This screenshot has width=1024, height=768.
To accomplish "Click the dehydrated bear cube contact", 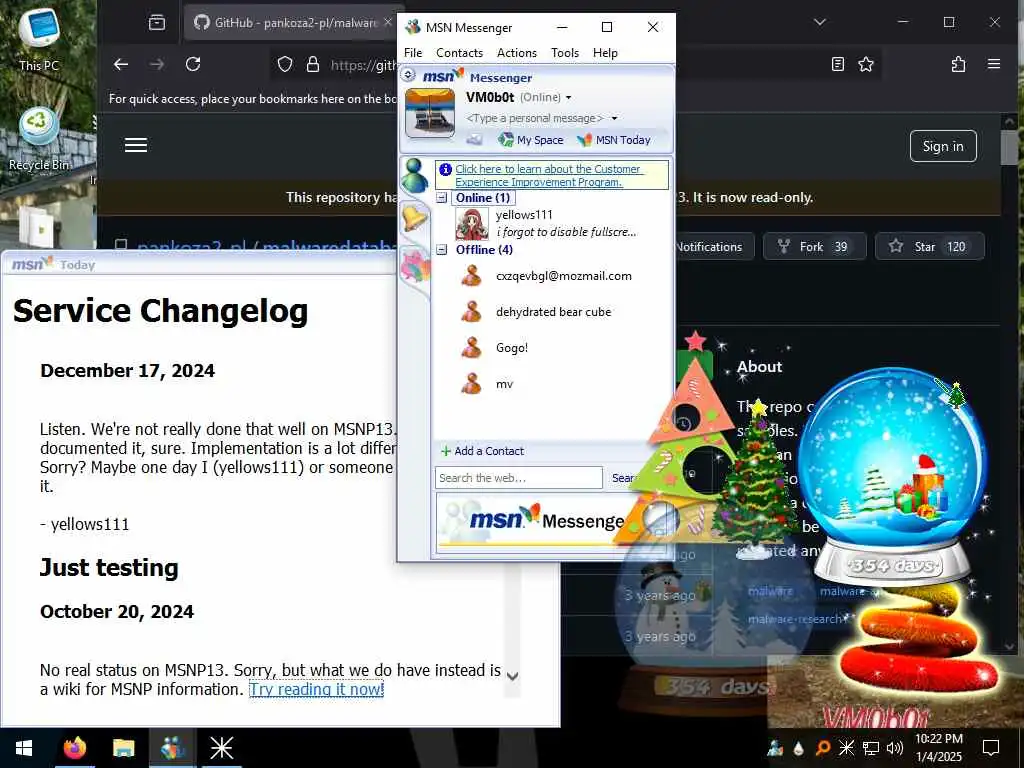I will tap(553, 312).
